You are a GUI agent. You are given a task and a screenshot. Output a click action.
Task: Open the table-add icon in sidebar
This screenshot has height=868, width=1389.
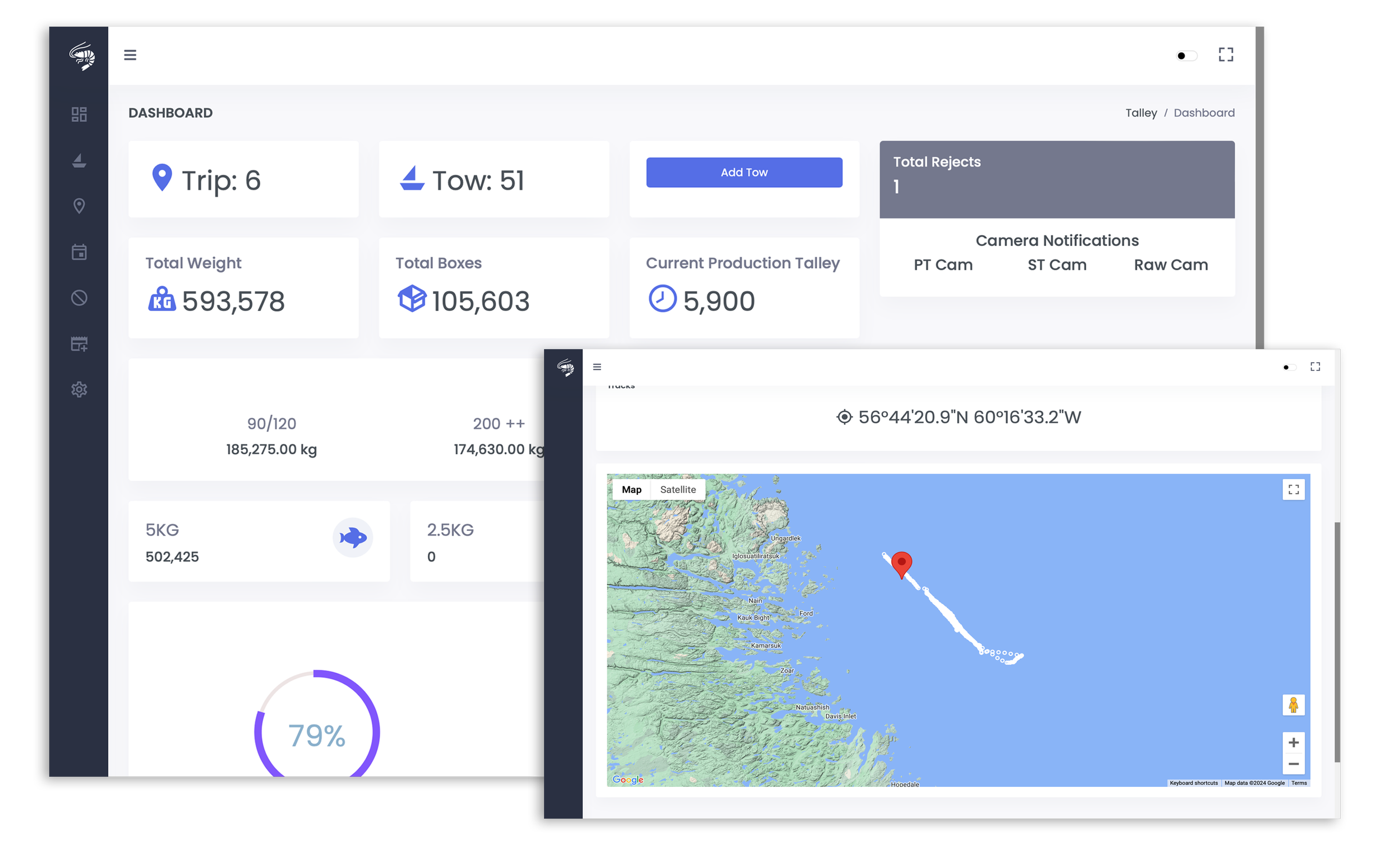pos(79,344)
